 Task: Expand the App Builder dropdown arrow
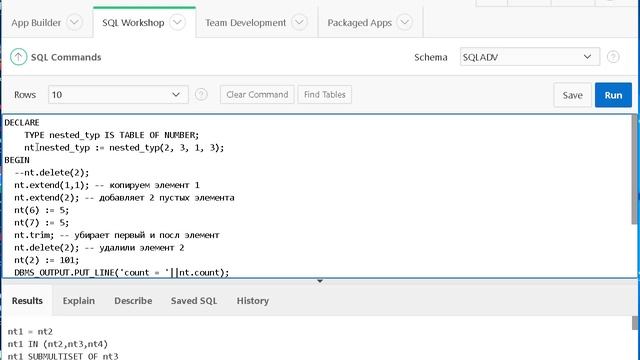coord(74,22)
